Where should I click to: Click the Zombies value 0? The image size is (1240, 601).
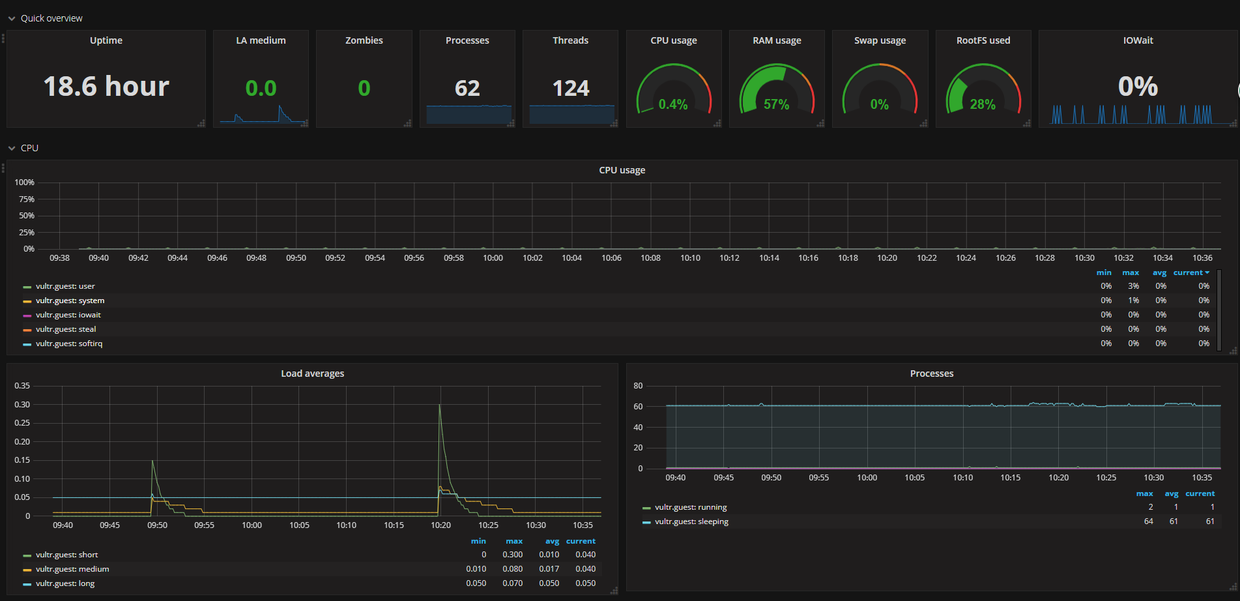point(364,88)
